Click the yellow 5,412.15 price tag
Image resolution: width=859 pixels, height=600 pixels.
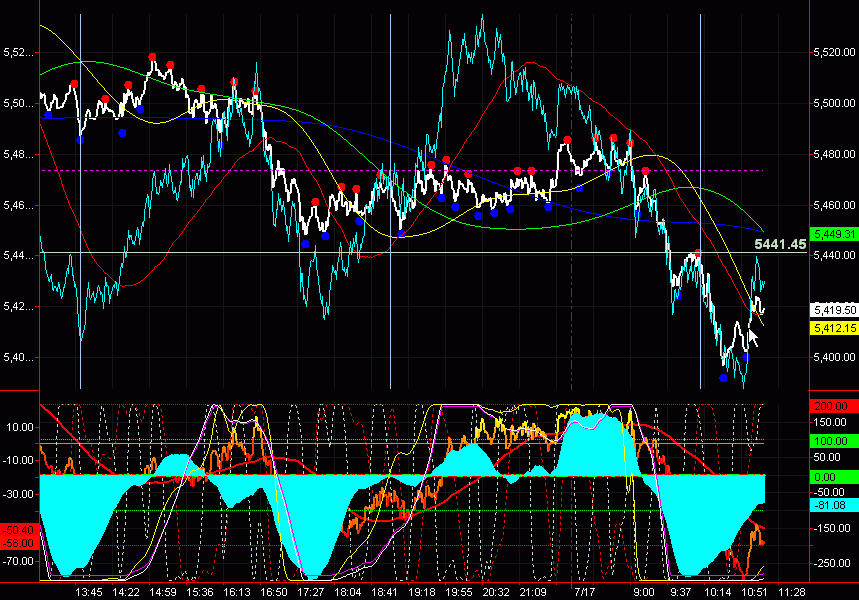click(834, 328)
